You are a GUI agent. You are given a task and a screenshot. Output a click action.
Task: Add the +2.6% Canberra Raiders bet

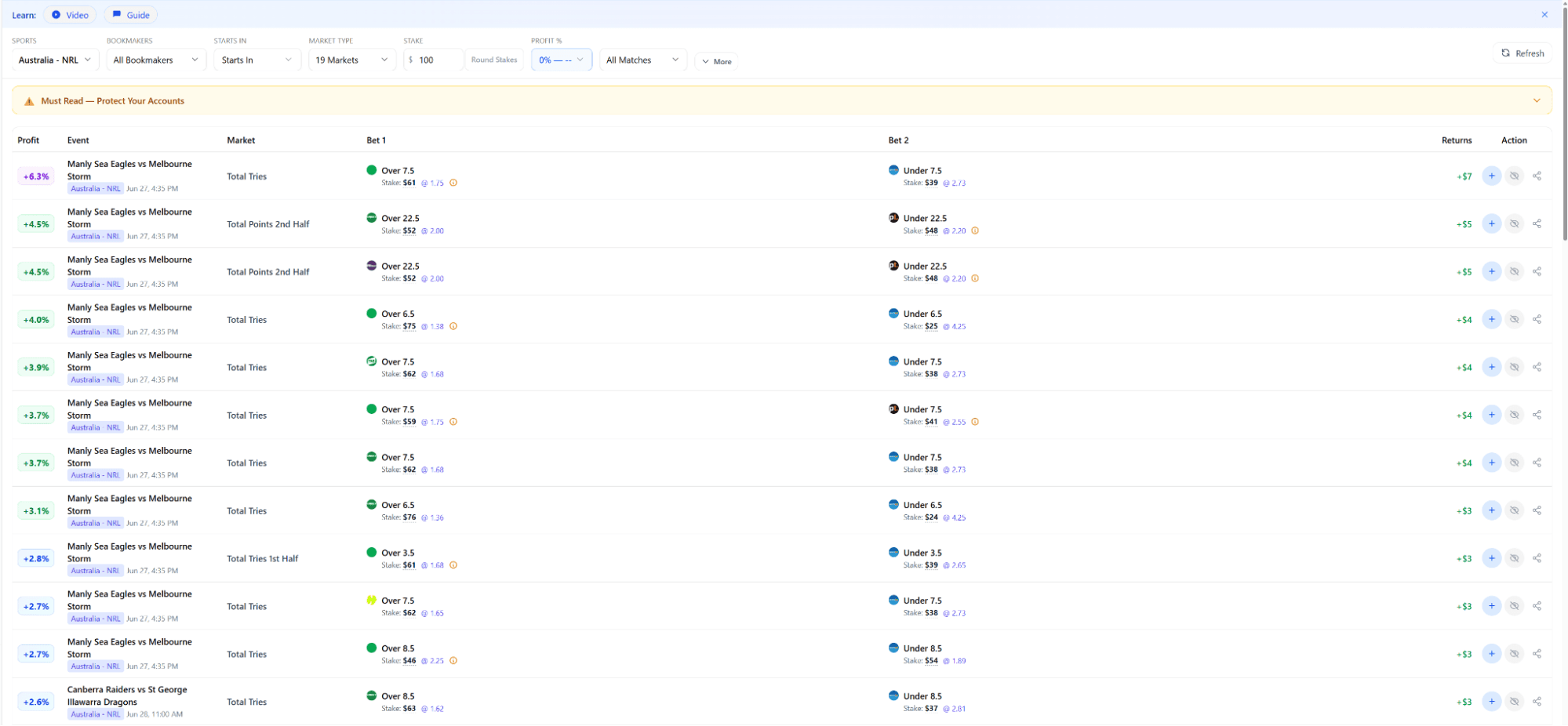(1491, 702)
